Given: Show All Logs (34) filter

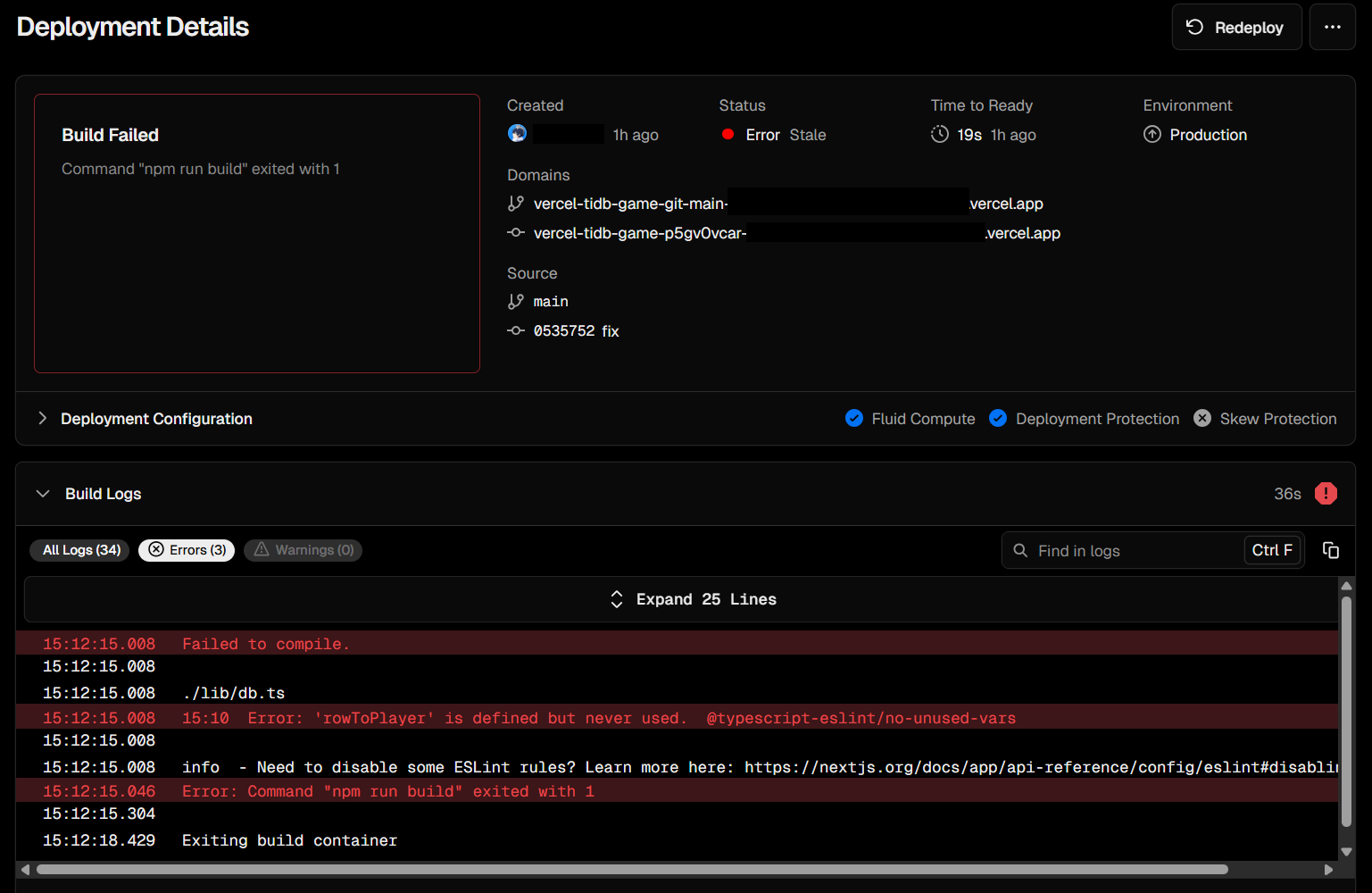Looking at the screenshot, I should tap(81, 550).
